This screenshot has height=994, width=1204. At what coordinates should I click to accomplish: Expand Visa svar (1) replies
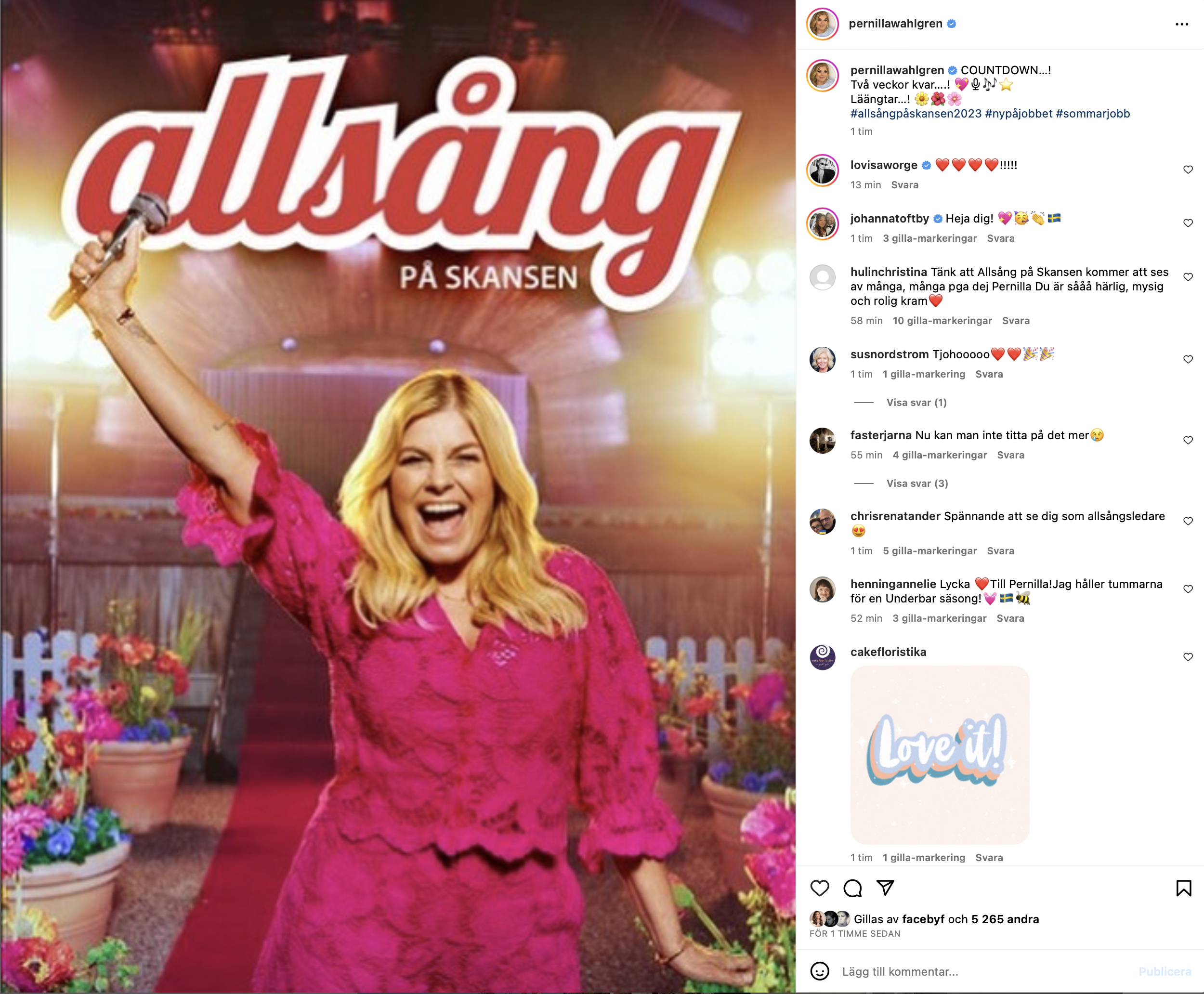coord(916,403)
